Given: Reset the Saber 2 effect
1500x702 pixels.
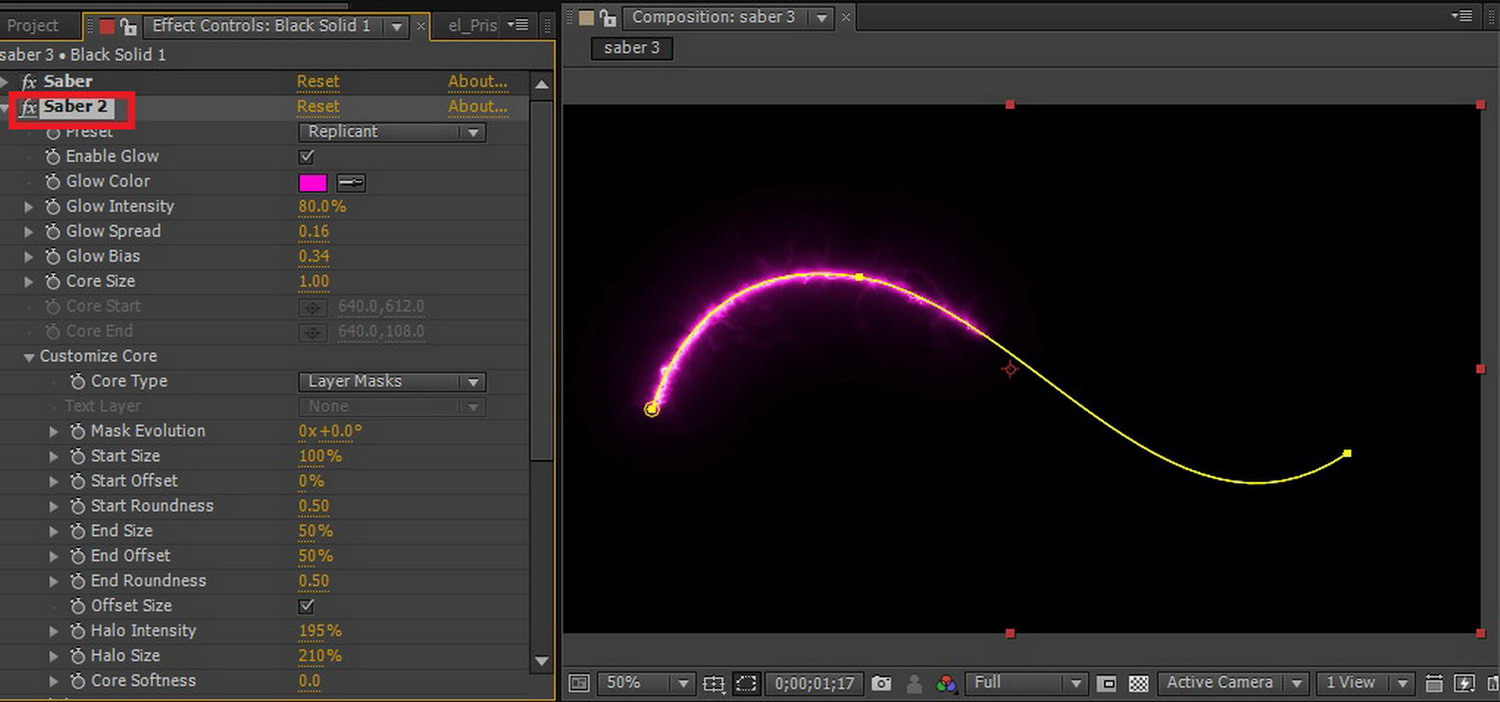Looking at the screenshot, I should (318, 107).
